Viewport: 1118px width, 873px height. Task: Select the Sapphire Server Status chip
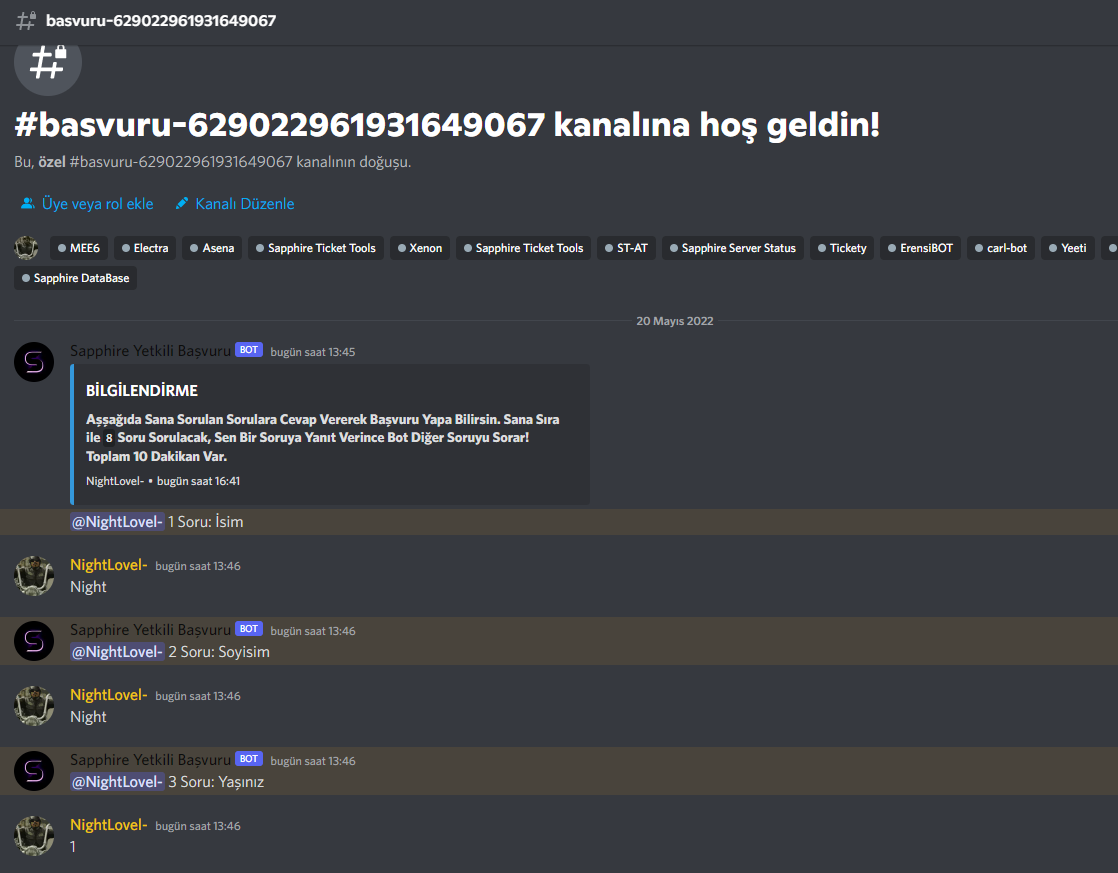pos(732,248)
